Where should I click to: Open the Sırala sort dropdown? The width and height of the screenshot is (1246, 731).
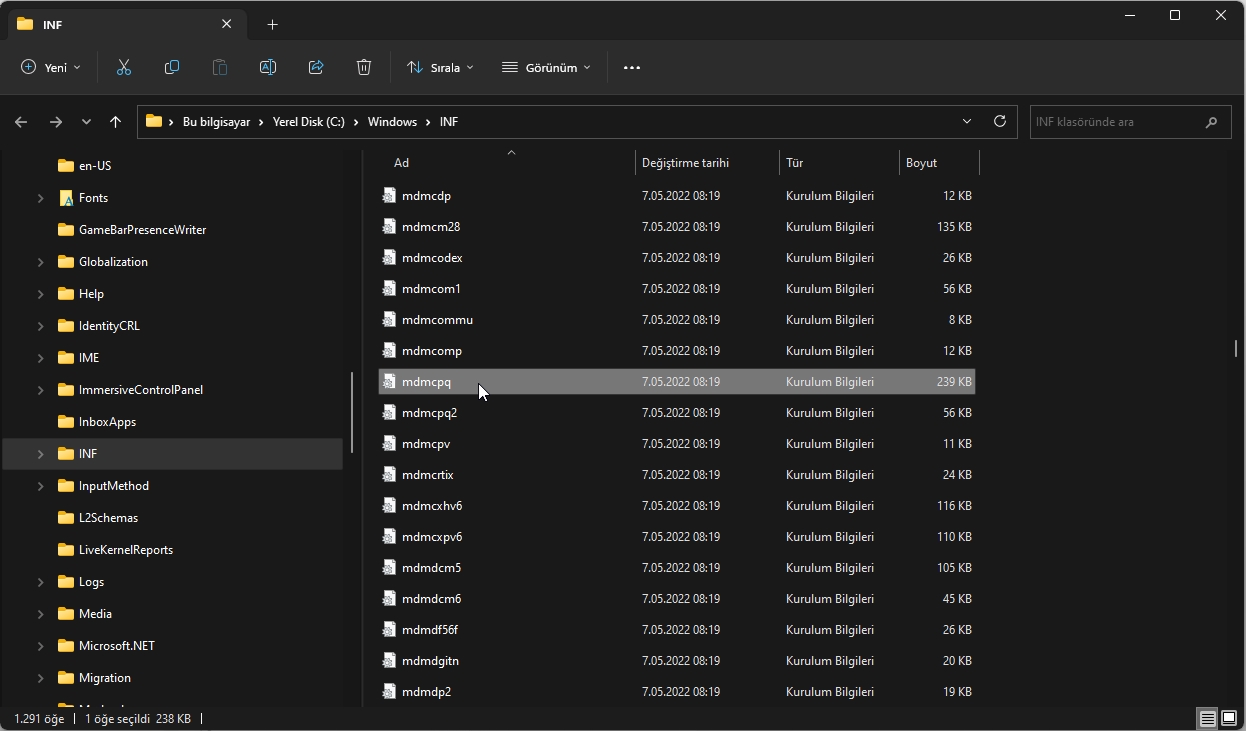(x=440, y=67)
